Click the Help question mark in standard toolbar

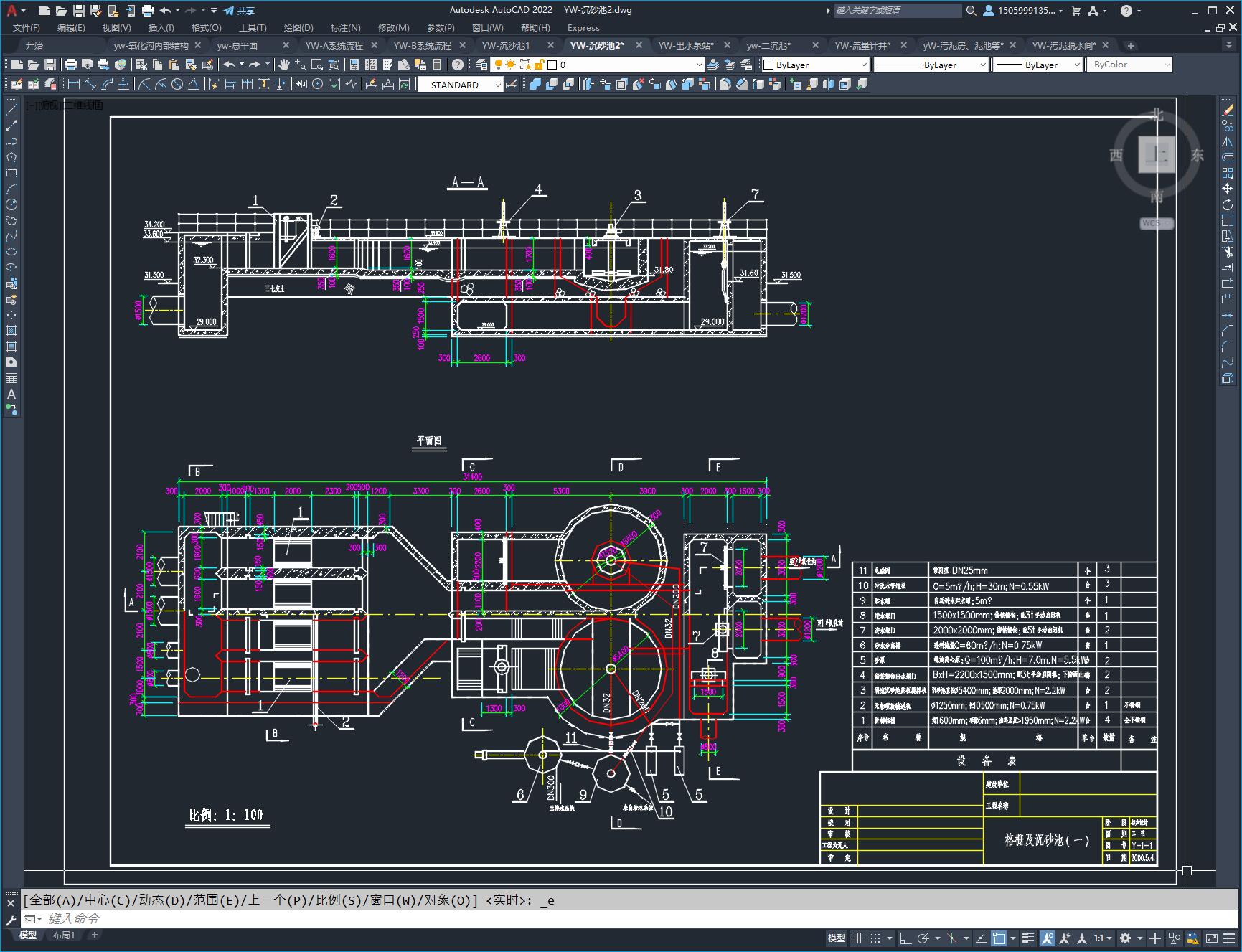coord(458,65)
